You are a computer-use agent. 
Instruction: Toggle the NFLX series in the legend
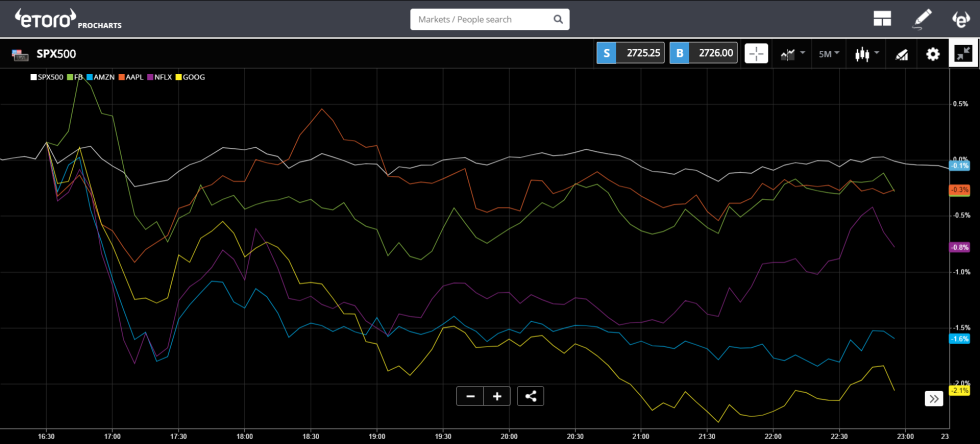coord(162,77)
